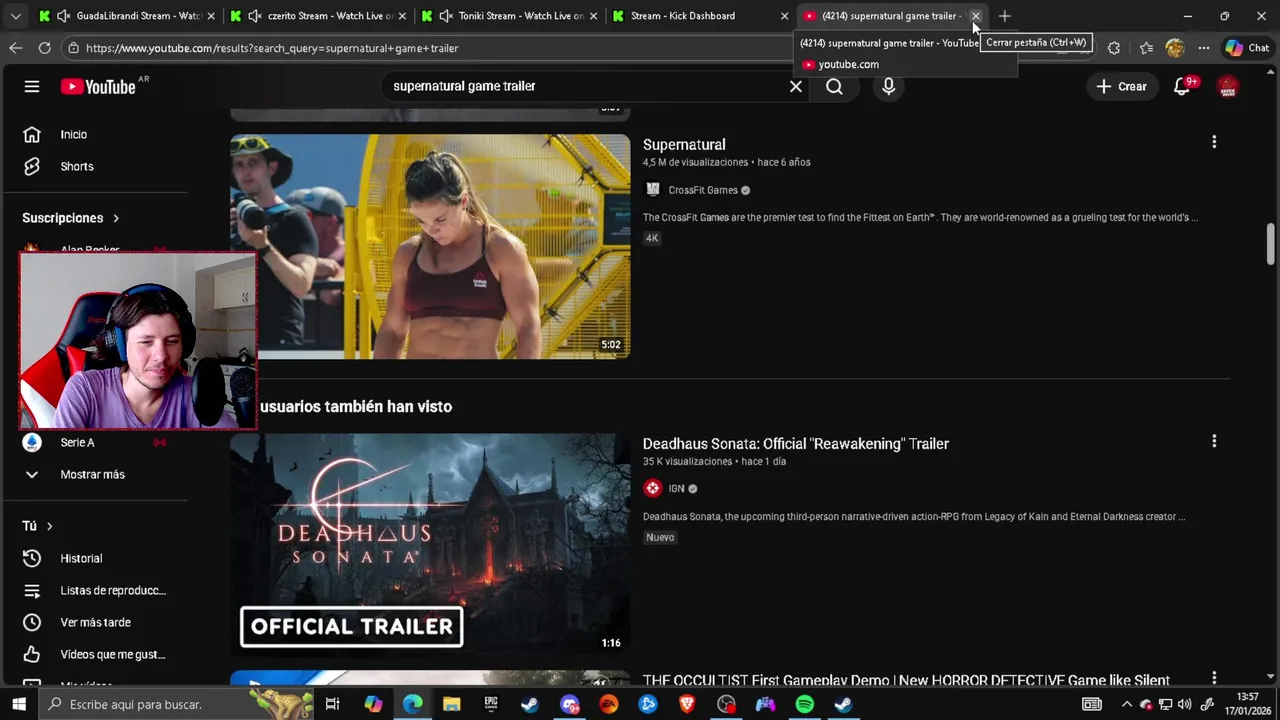
Task: Toggle system volume speaker icon in tray
Action: pyautogui.click(x=1185, y=704)
